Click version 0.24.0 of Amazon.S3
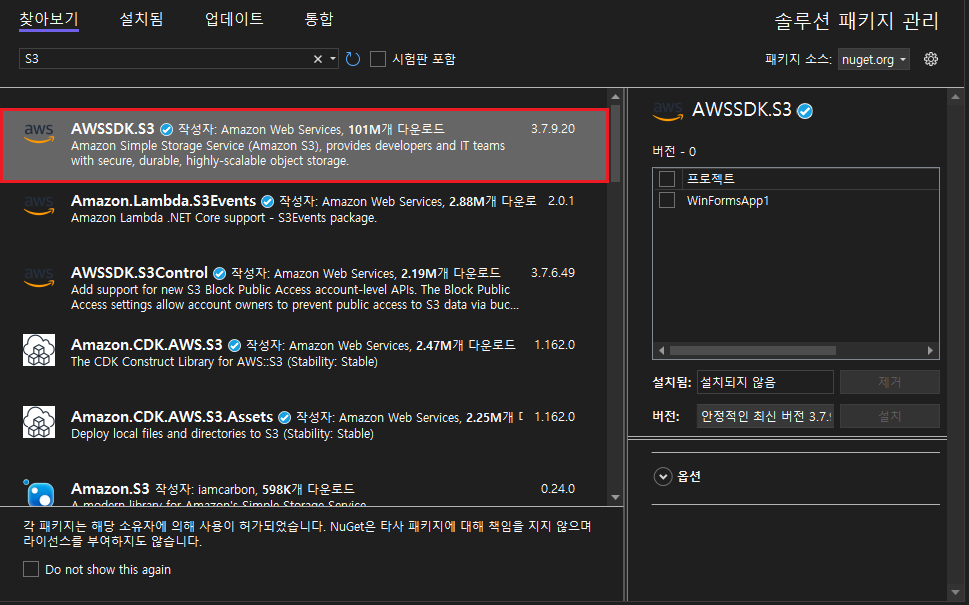This screenshot has height=605, width=969. 557,489
